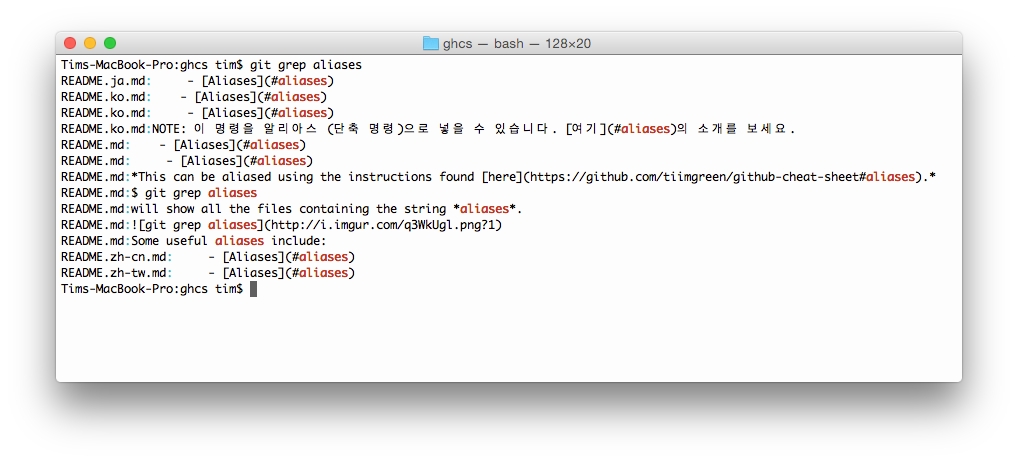Minimize the terminal with the yellow button
1018x462 pixels.
click(90, 43)
